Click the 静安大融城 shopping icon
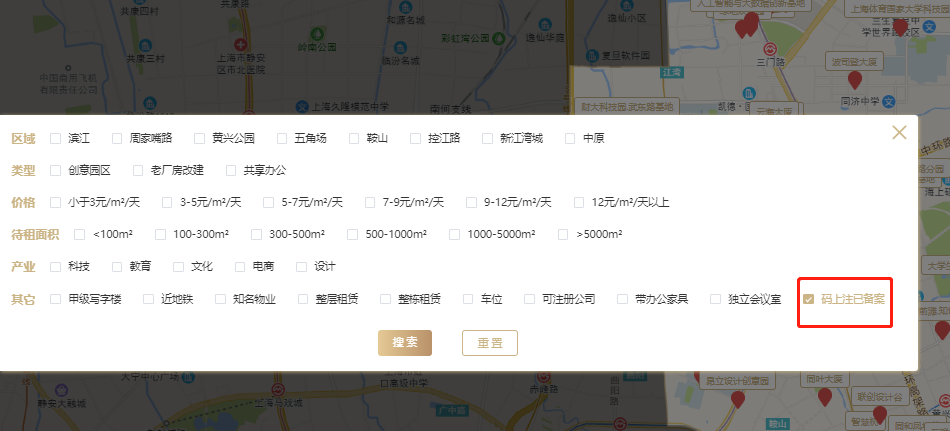This screenshot has width=950, height=431. coord(61,390)
